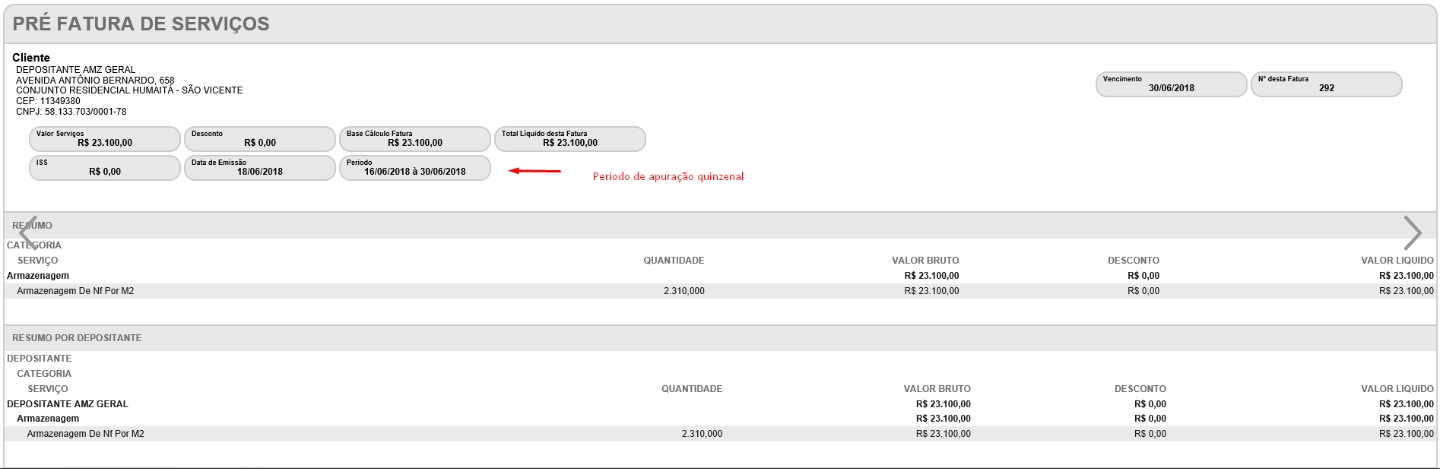The image size is (1440, 469).
Task: Click VALOR BRUTO header in Resumo por Depositante
Action: (937, 388)
